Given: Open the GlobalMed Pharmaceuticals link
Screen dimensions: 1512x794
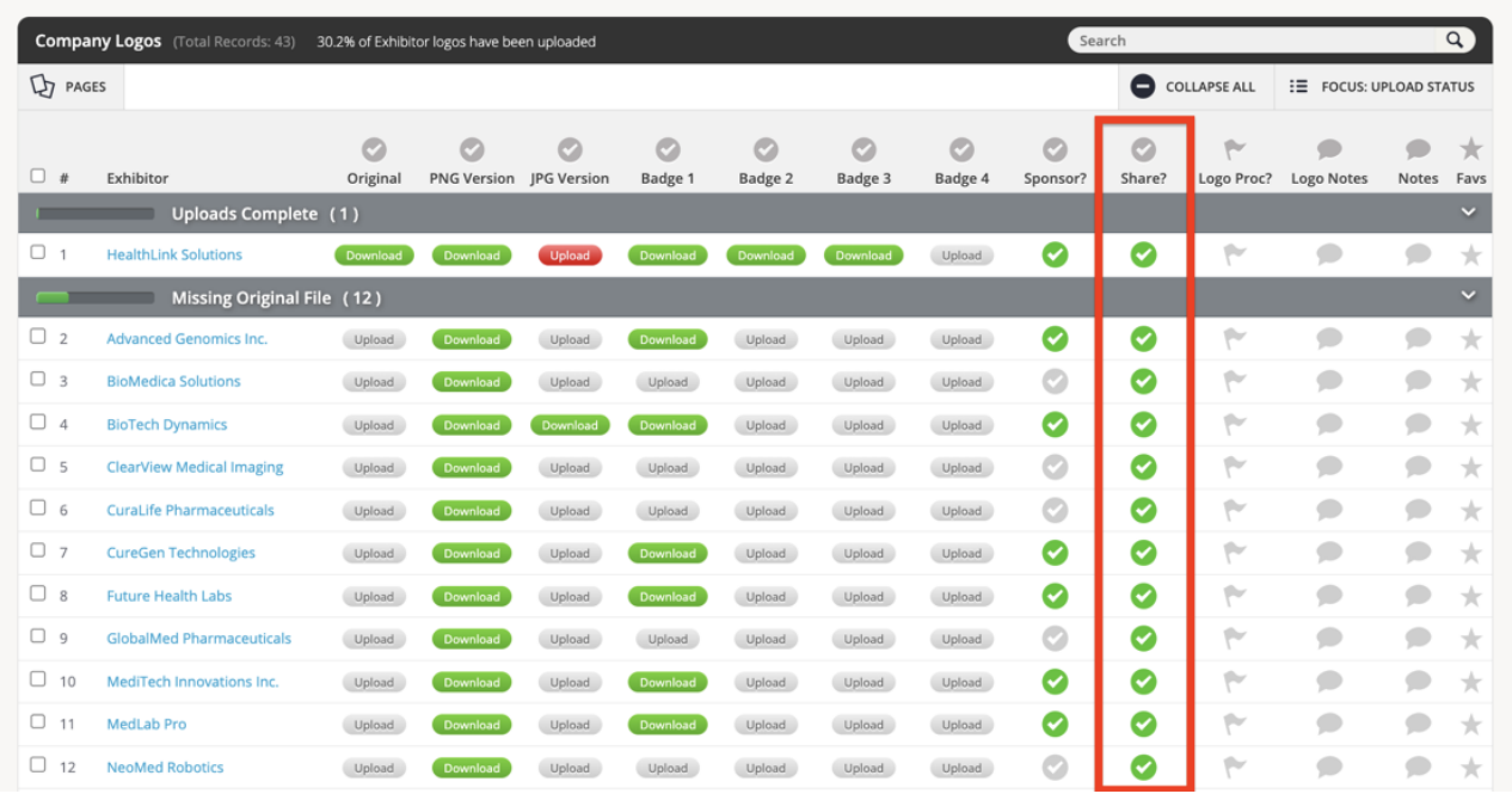Looking at the screenshot, I should (199, 638).
